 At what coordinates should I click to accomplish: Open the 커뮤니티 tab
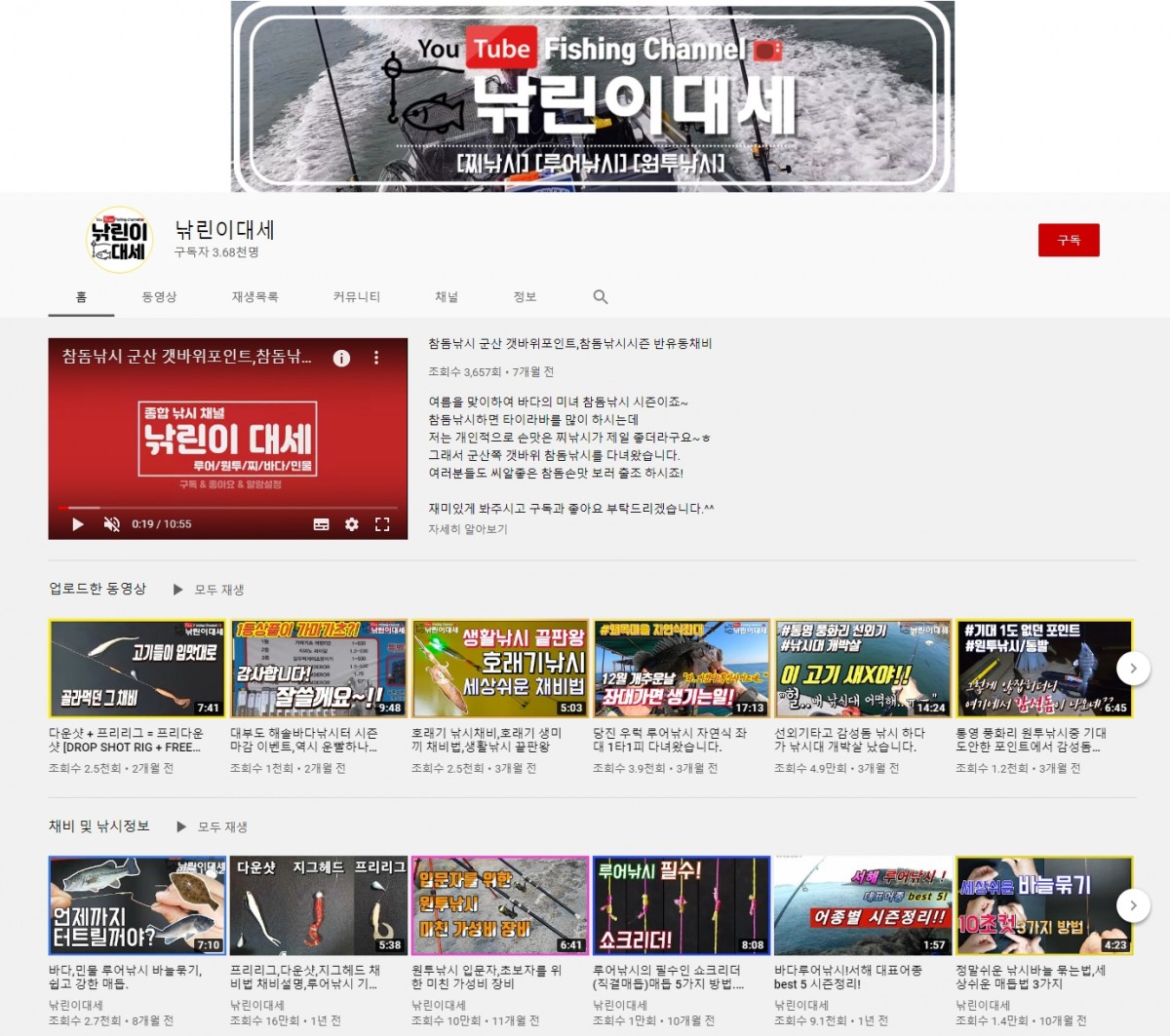[357, 297]
